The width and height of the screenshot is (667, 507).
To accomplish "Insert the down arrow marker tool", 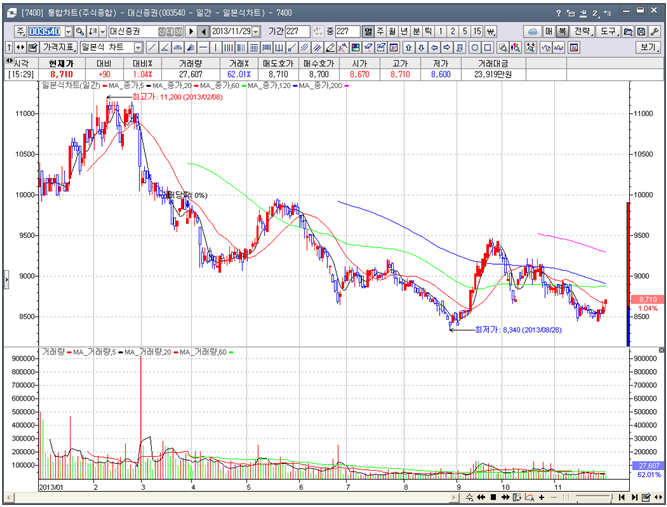I will (421, 47).
